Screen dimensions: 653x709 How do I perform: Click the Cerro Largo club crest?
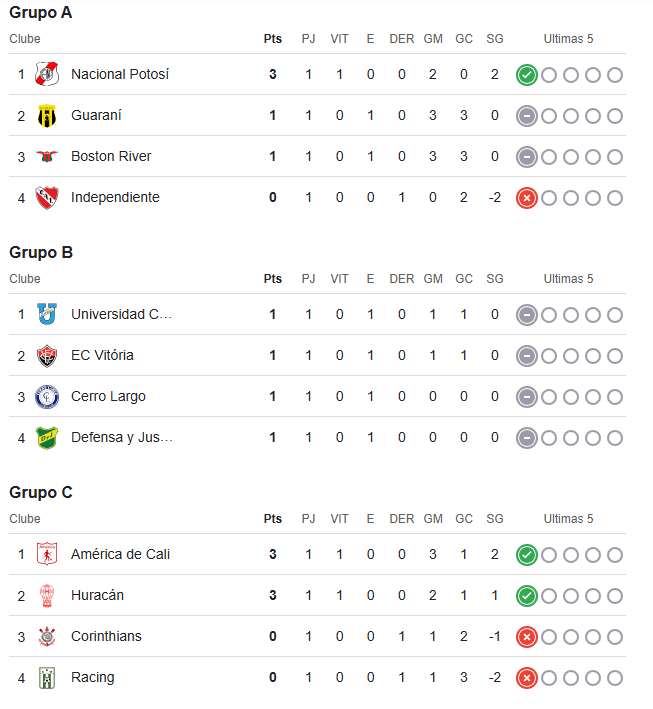click(47, 397)
